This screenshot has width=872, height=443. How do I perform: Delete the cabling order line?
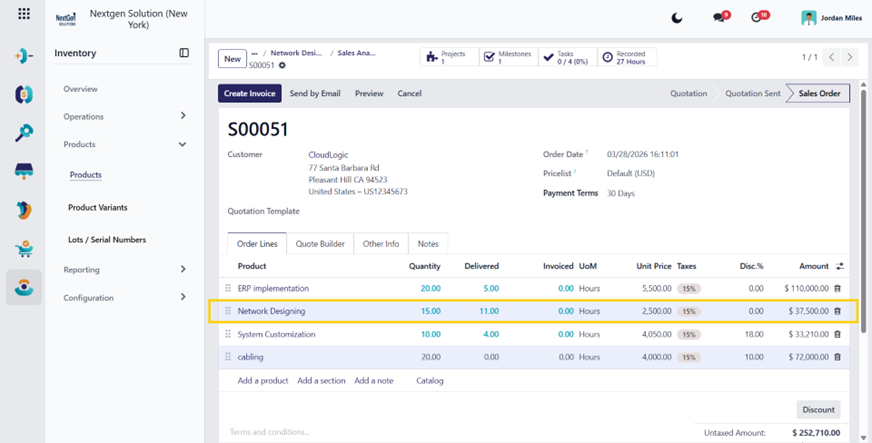click(838, 357)
